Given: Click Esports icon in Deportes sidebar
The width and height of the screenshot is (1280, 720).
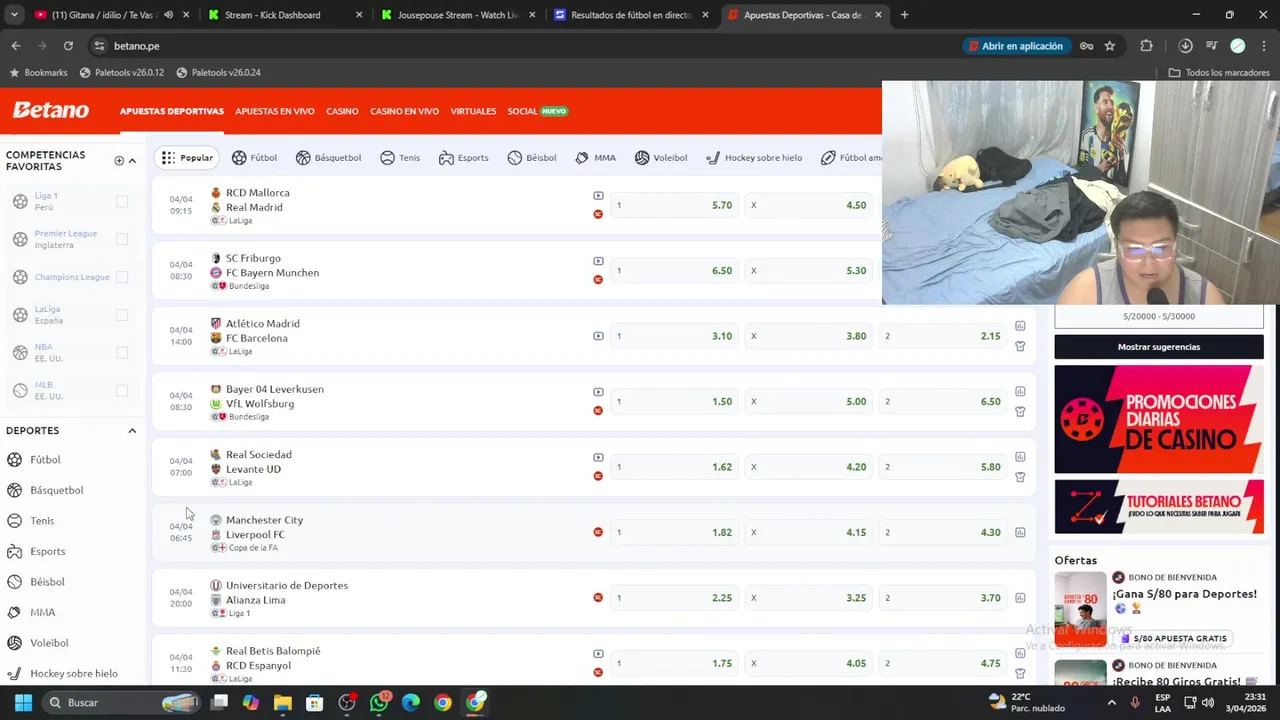Looking at the screenshot, I should 14,551.
